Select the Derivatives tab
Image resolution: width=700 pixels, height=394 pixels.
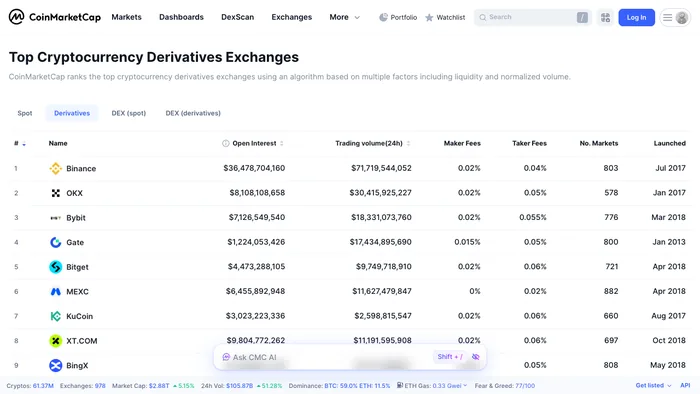72,113
